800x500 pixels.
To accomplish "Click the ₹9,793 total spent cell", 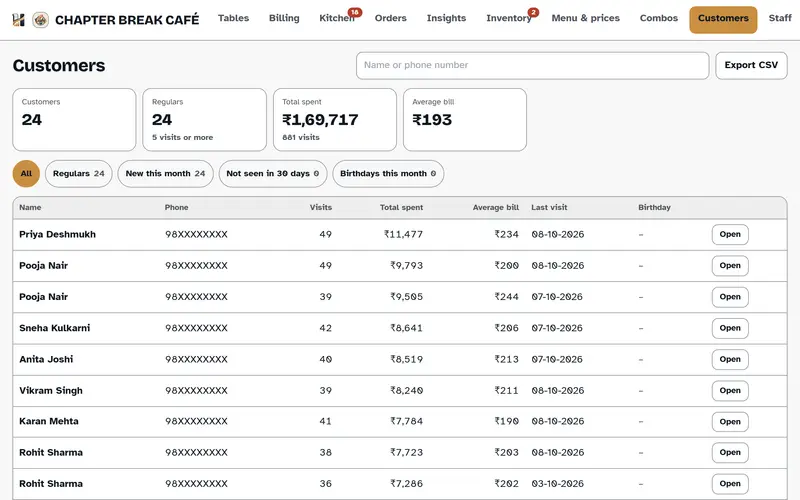I will [x=406, y=266].
